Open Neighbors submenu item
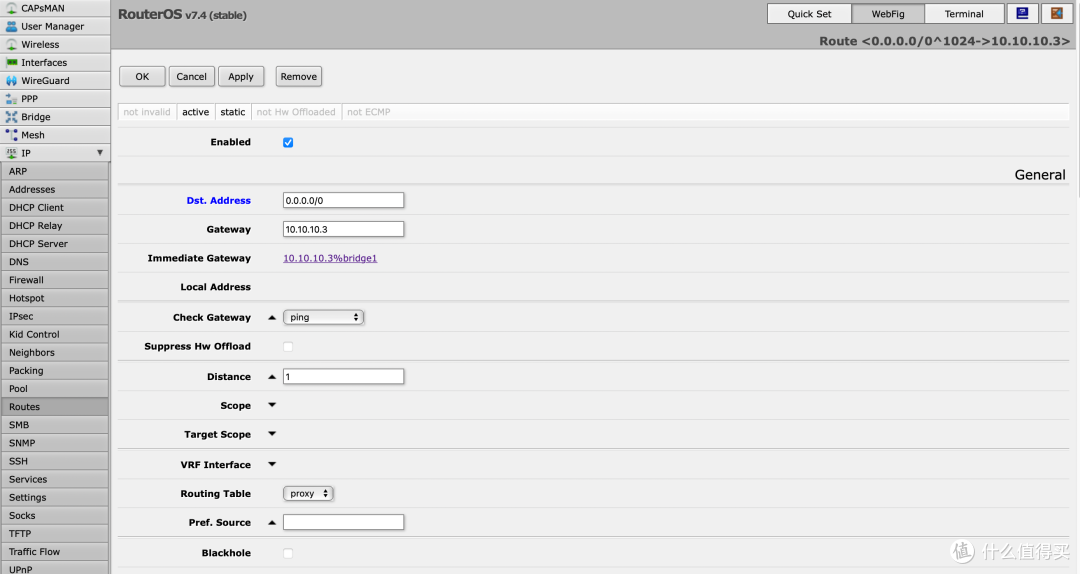Viewport: 1080px width, 574px height. [54, 352]
